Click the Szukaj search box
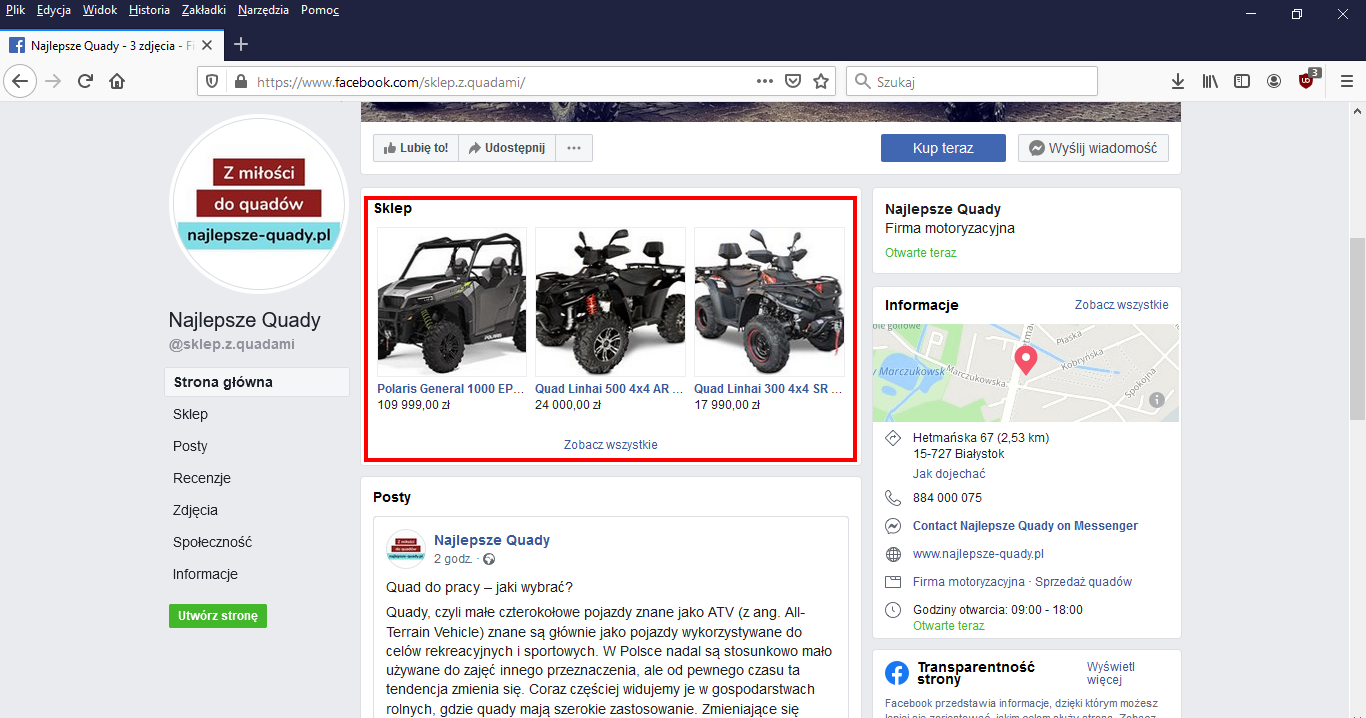The image size is (1366, 718). pyautogui.click(x=971, y=81)
